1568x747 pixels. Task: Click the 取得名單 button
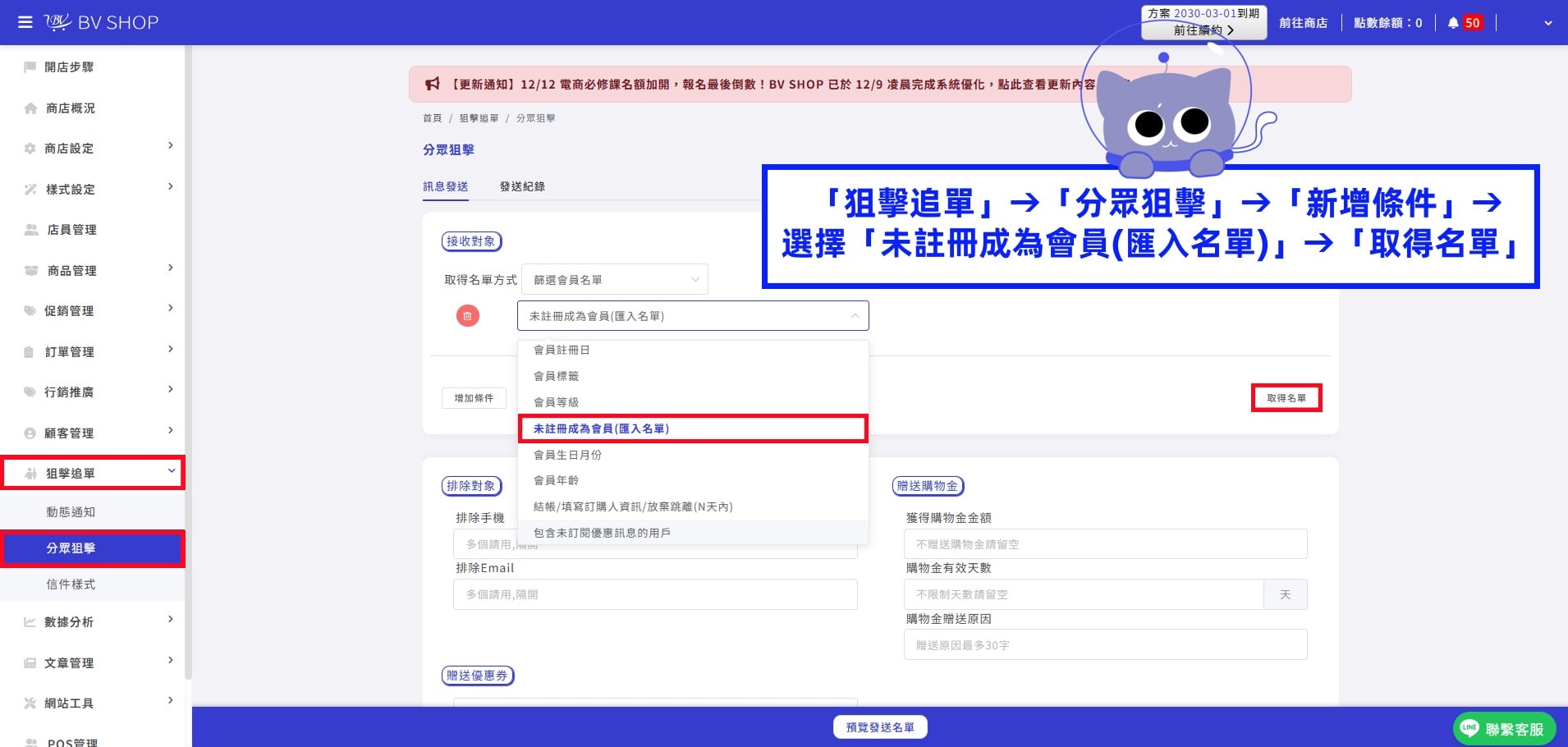(x=1286, y=398)
